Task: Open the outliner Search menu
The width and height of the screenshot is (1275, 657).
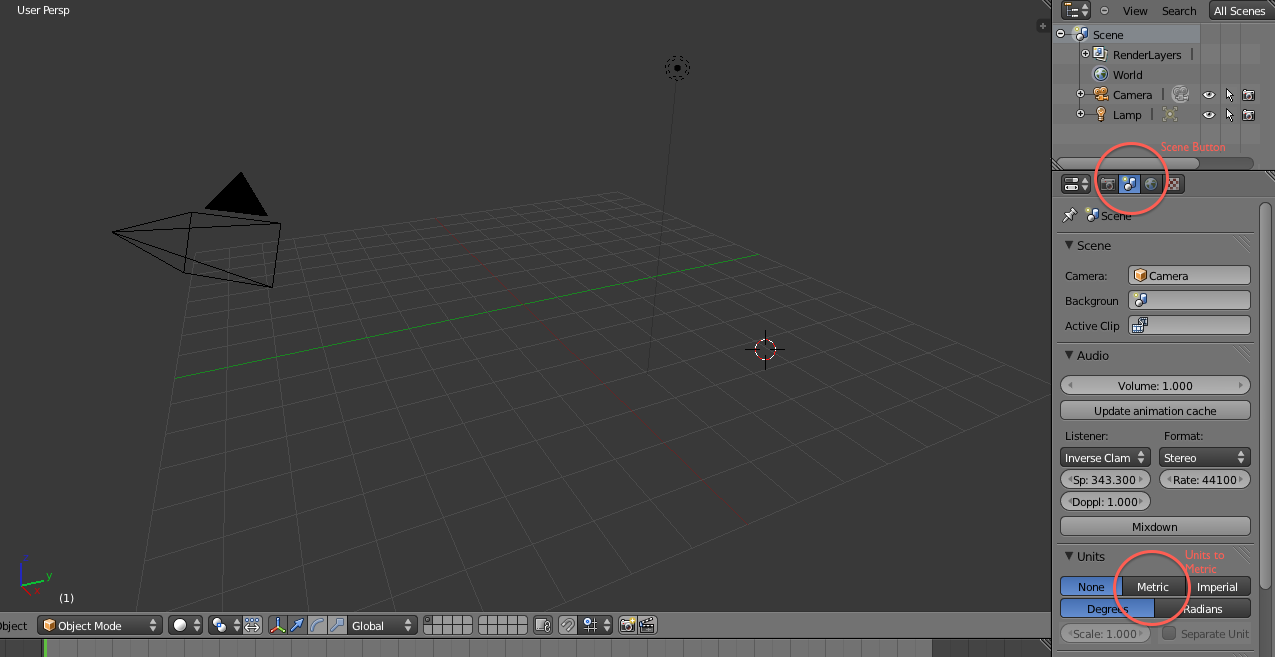Action: pyautogui.click(x=1179, y=10)
